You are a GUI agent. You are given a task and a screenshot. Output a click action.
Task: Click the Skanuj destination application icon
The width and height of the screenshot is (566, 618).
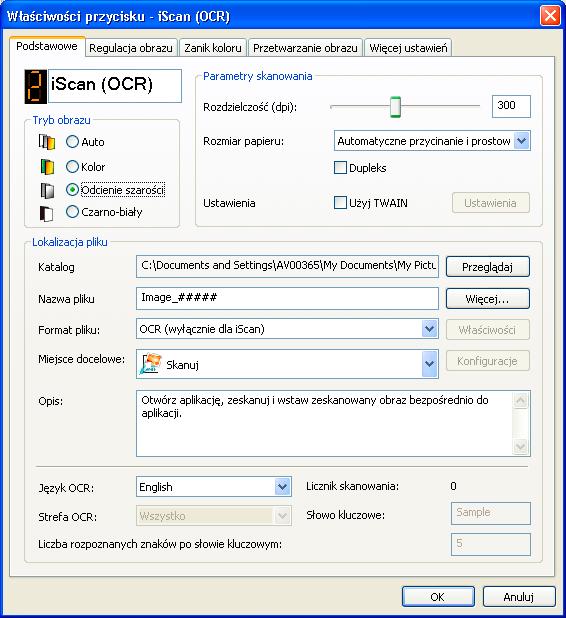pyautogui.click(x=150, y=364)
